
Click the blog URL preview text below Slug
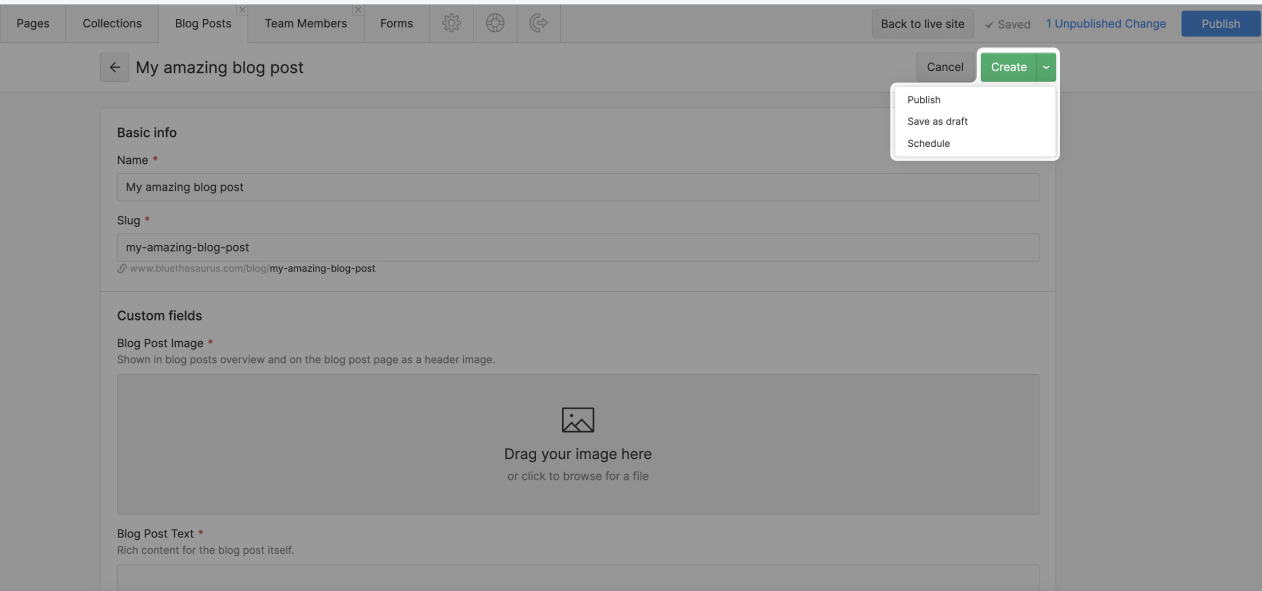(x=252, y=268)
